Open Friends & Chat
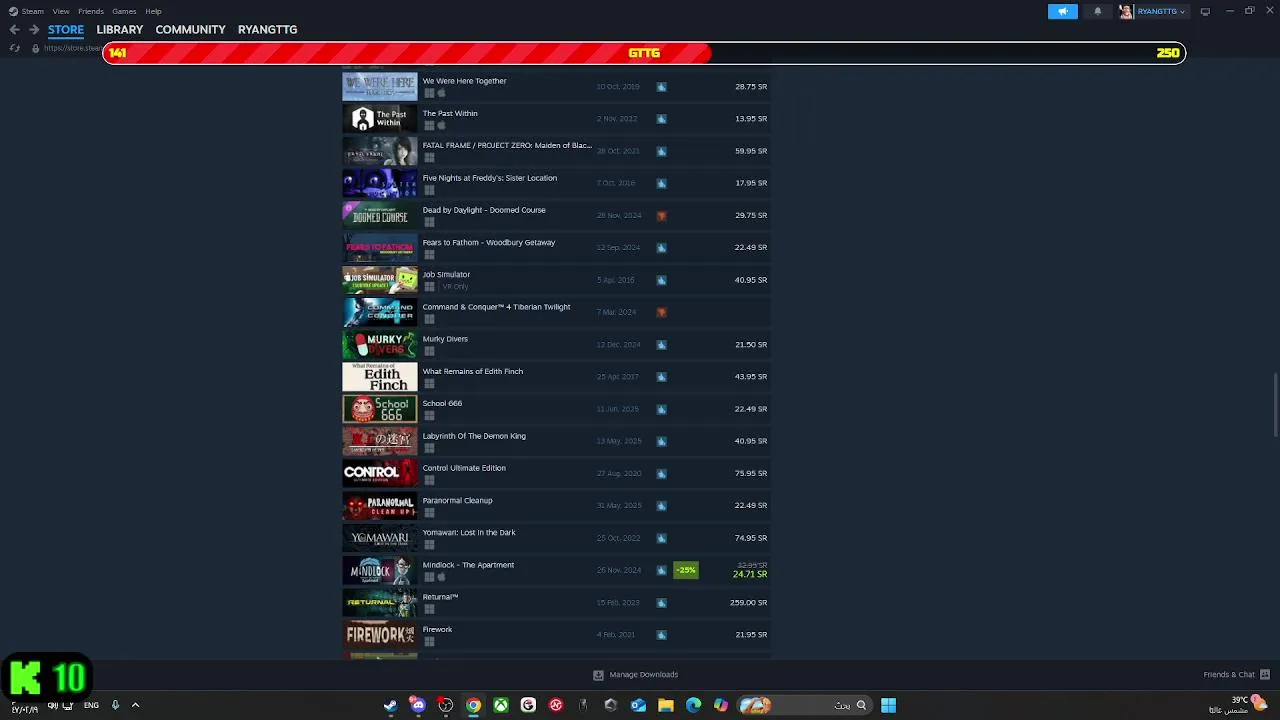Viewport: 1280px width, 720px height. pyautogui.click(x=1229, y=675)
